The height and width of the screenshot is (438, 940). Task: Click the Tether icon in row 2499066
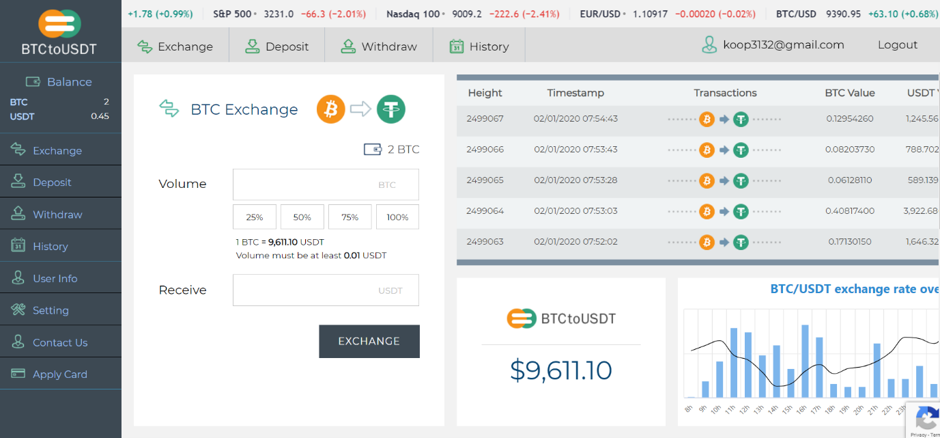point(742,150)
